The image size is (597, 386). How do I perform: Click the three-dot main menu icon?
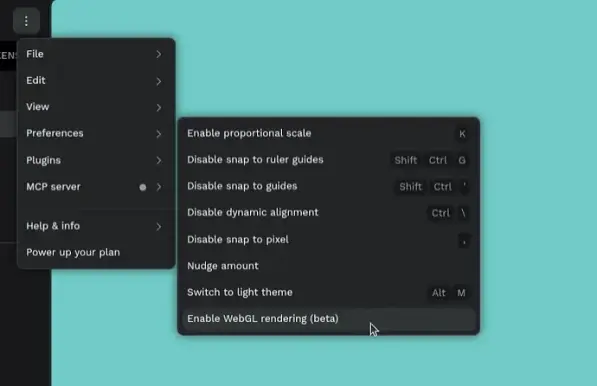pyautogui.click(x=26, y=21)
